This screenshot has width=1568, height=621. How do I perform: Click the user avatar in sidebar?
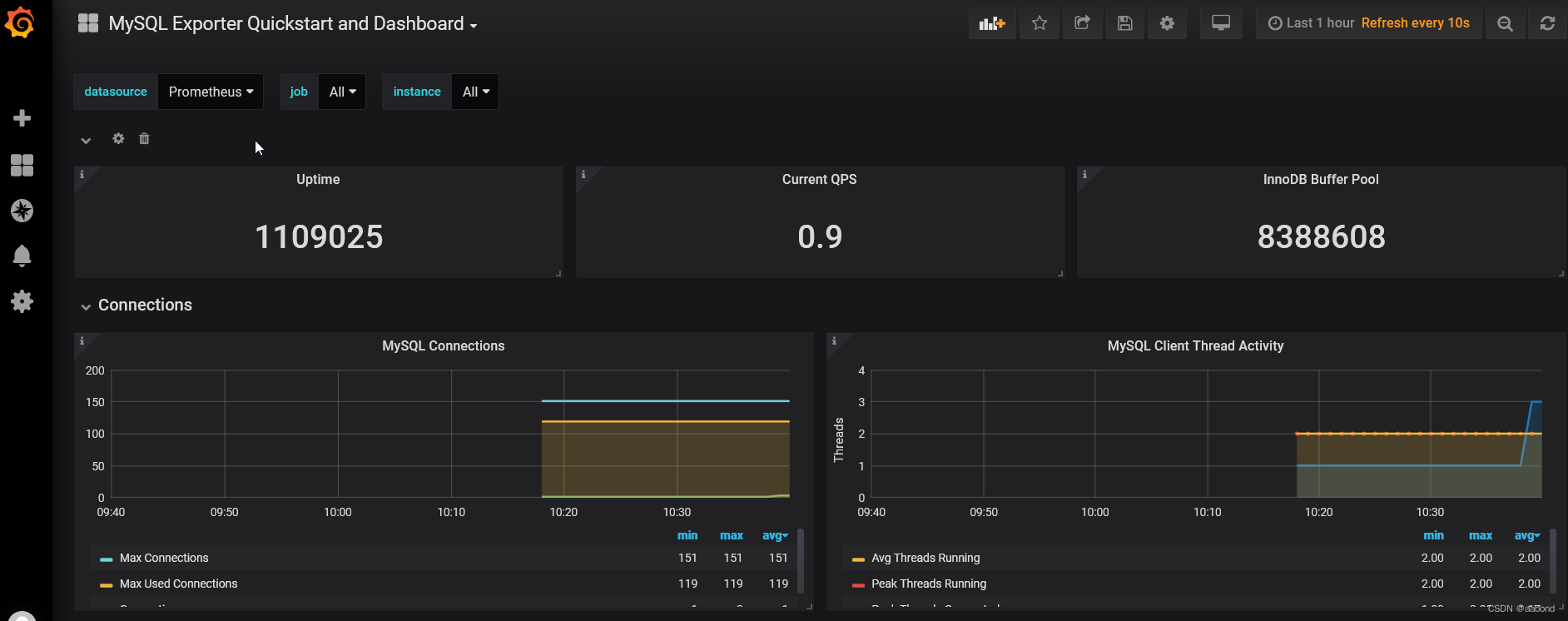[x=22, y=616]
